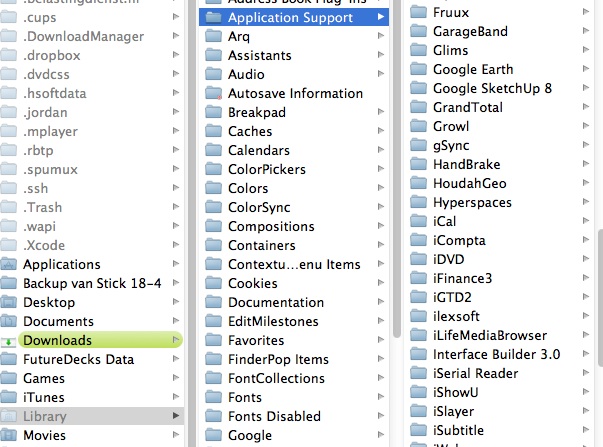Click the .ssh folder icon

point(8,188)
